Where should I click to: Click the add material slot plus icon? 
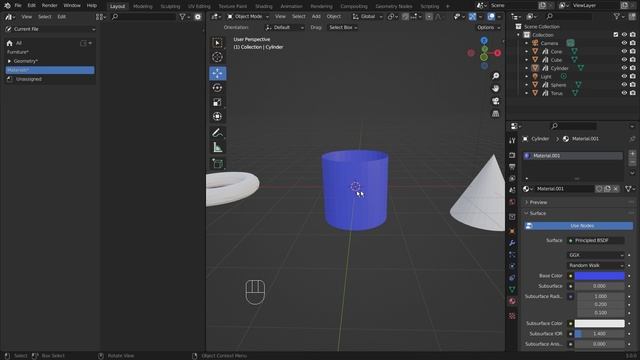point(632,153)
